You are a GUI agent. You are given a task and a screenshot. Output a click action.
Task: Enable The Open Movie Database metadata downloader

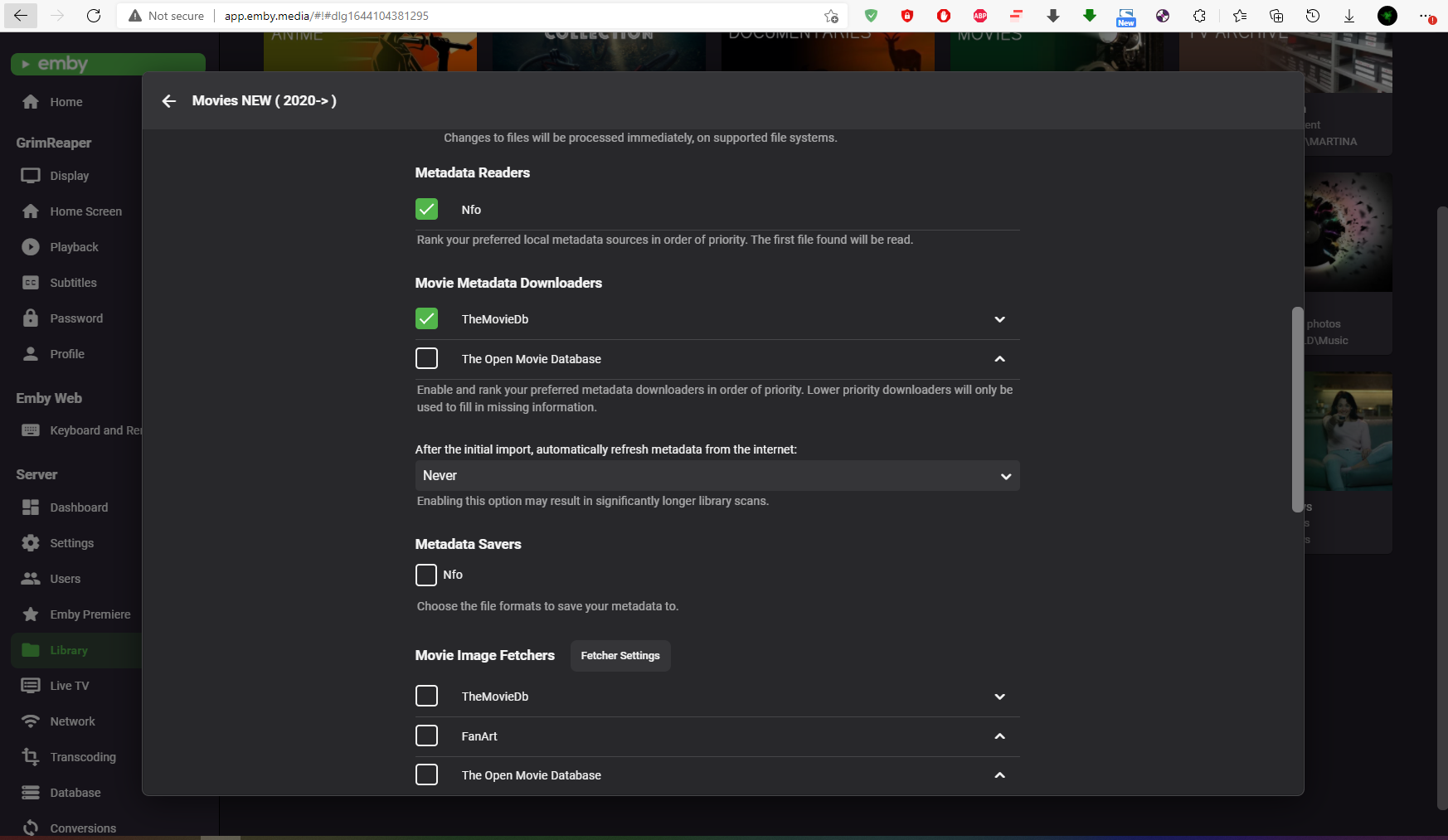pyautogui.click(x=426, y=358)
